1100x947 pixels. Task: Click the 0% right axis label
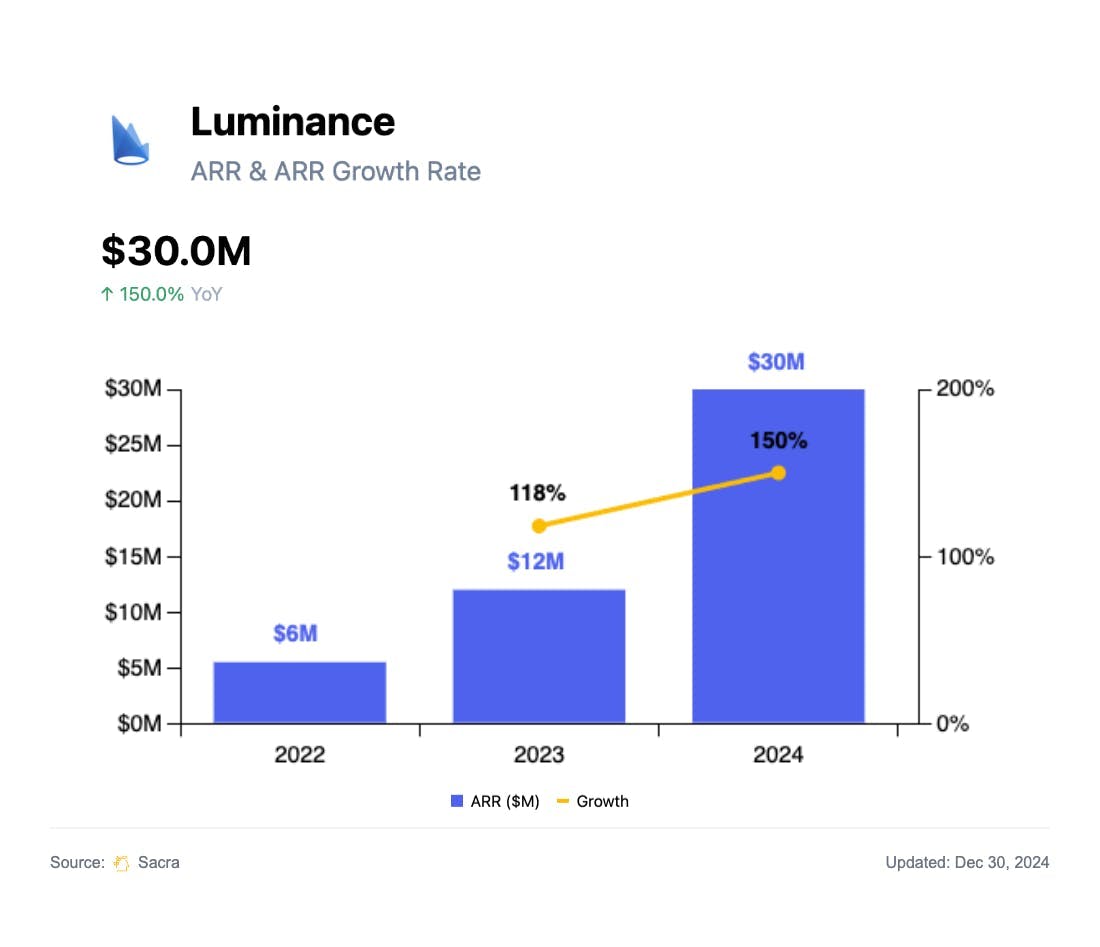[x=953, y=724]
